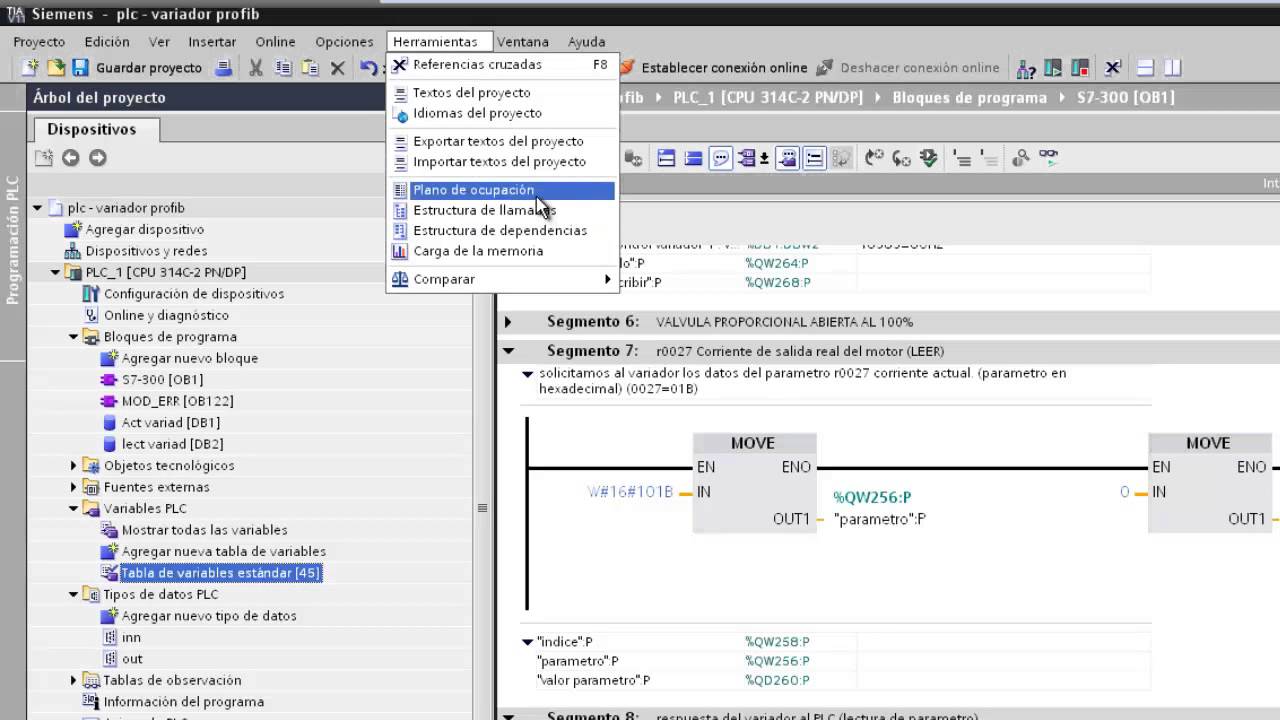Select the first MOVE block in Segmento 7

point(754,483)
